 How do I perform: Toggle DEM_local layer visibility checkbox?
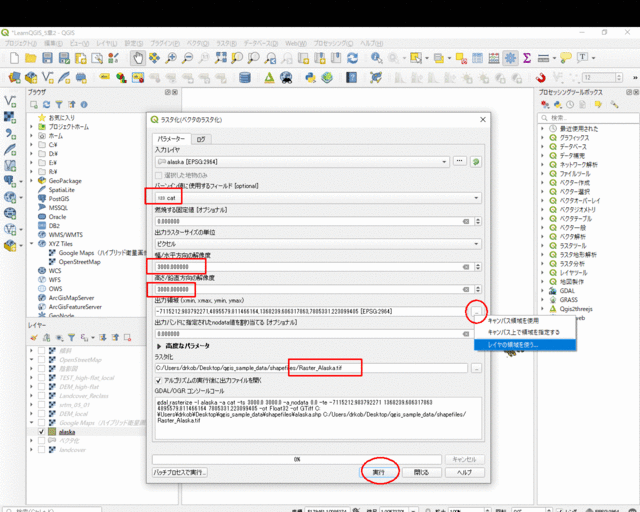pos(41,414)
